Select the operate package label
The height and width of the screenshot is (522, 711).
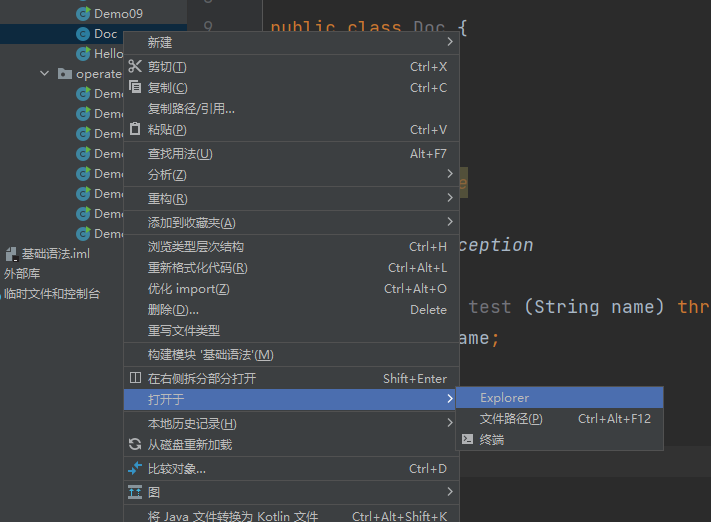99,74
